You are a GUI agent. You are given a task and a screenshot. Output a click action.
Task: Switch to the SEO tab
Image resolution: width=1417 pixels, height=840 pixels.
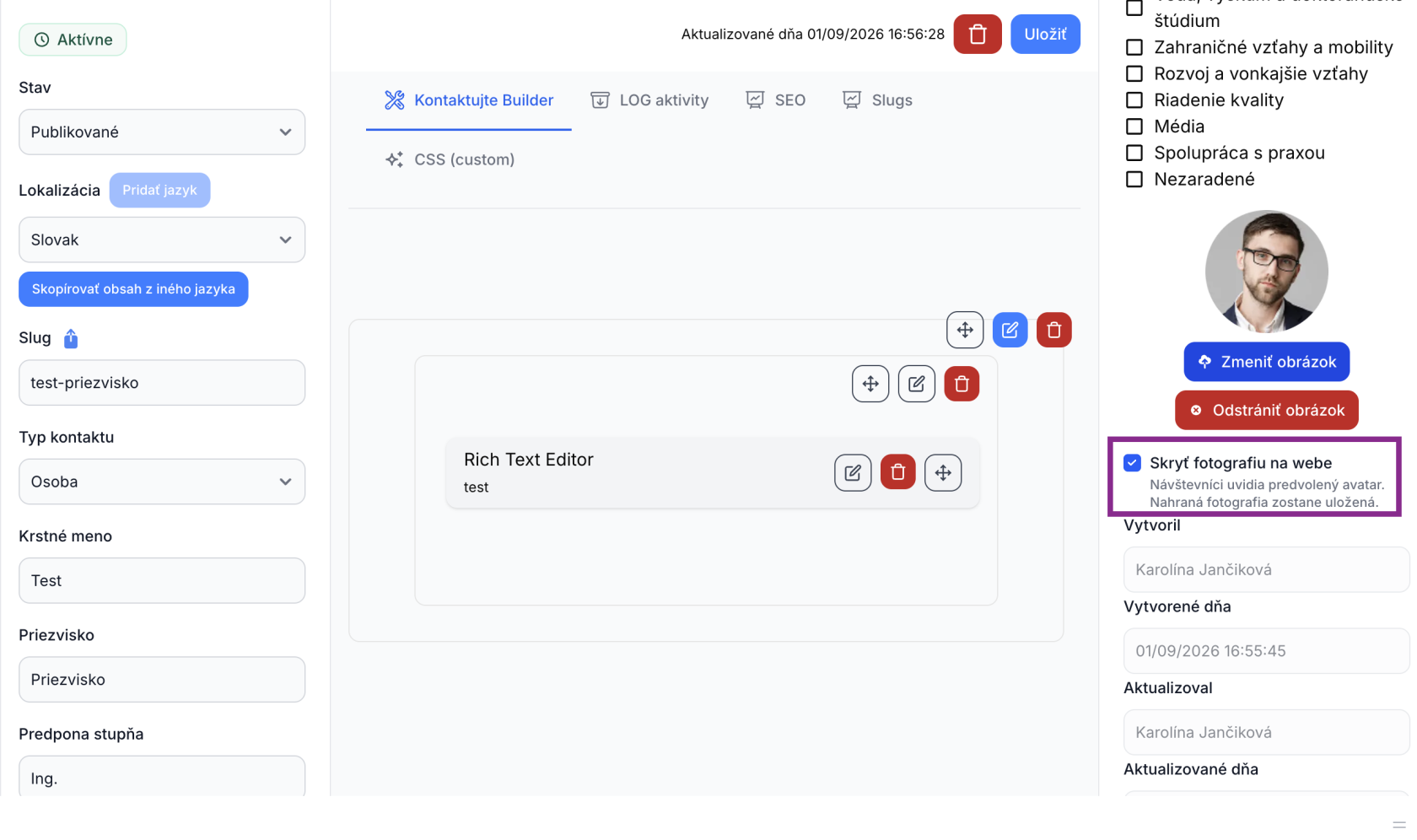(776, 100)
